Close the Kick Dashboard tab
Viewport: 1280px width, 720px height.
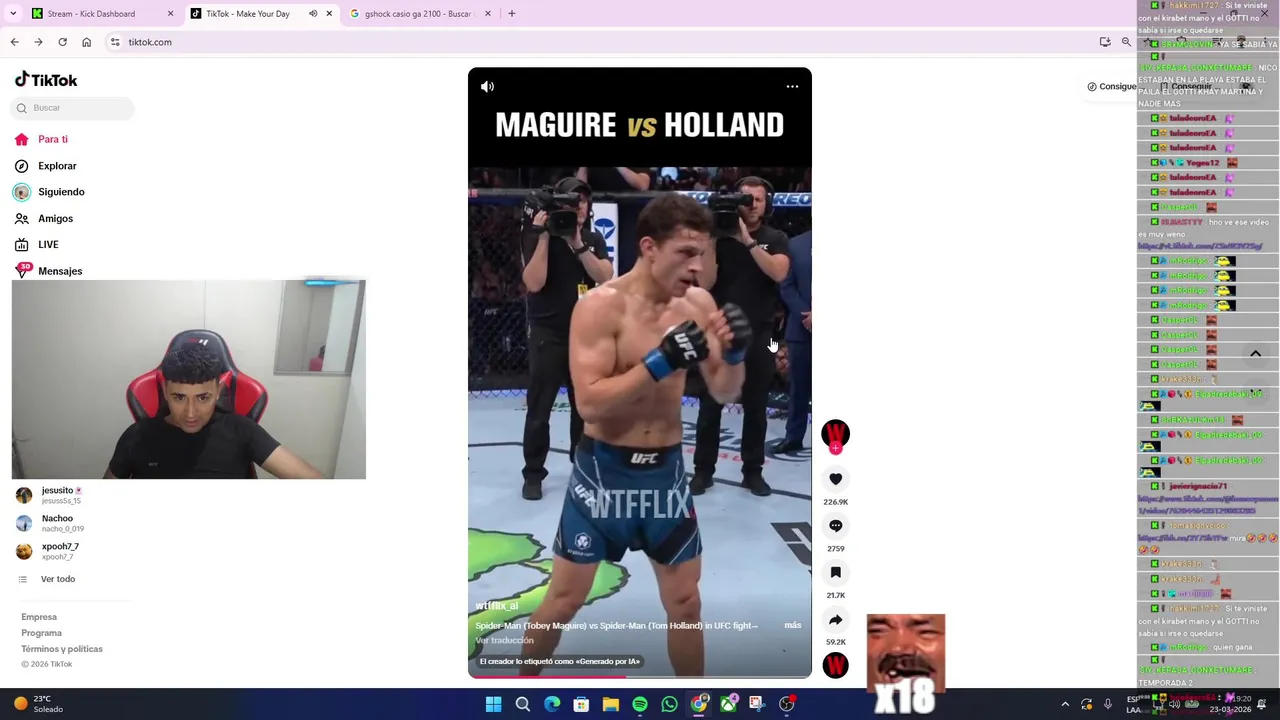pyautogui.click(x=170, y=14)
